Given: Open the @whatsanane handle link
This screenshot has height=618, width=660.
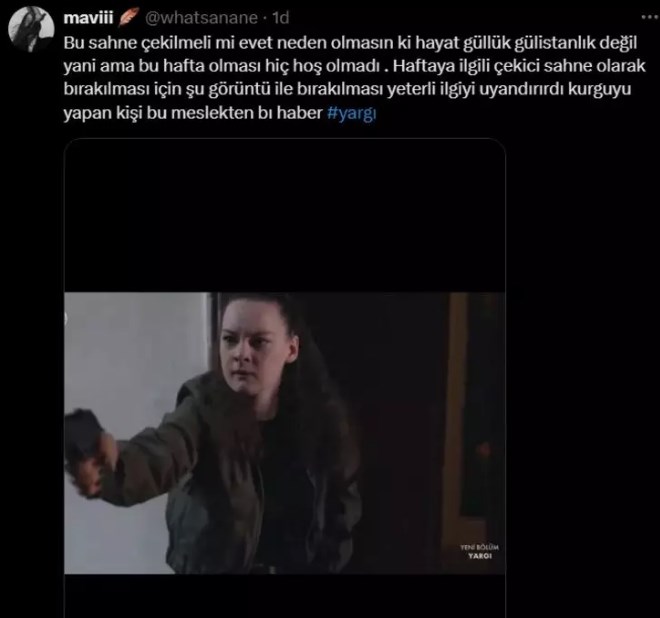Looking at the screenshot, I should [201, 18].
